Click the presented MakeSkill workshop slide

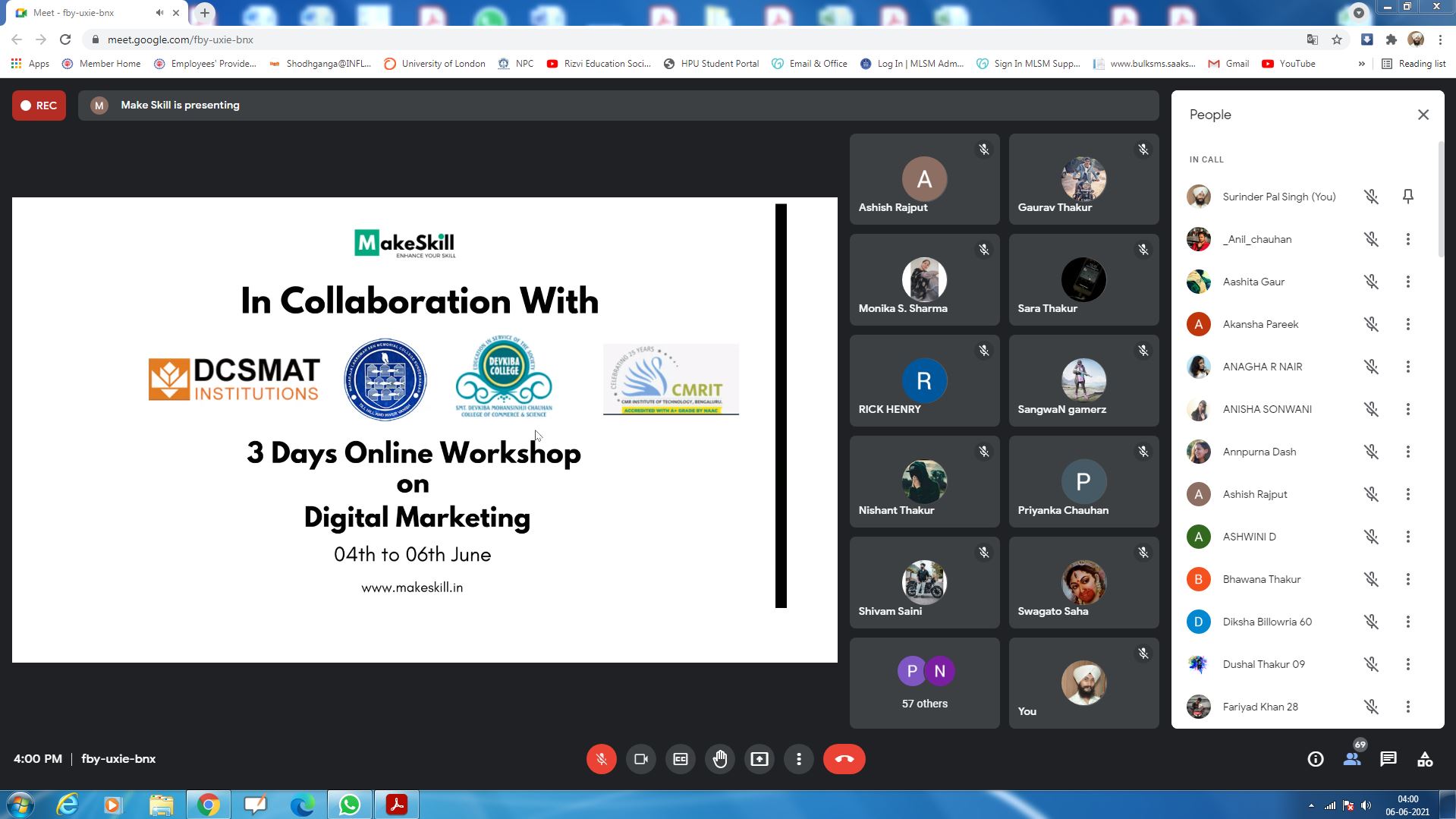point(425,430)
